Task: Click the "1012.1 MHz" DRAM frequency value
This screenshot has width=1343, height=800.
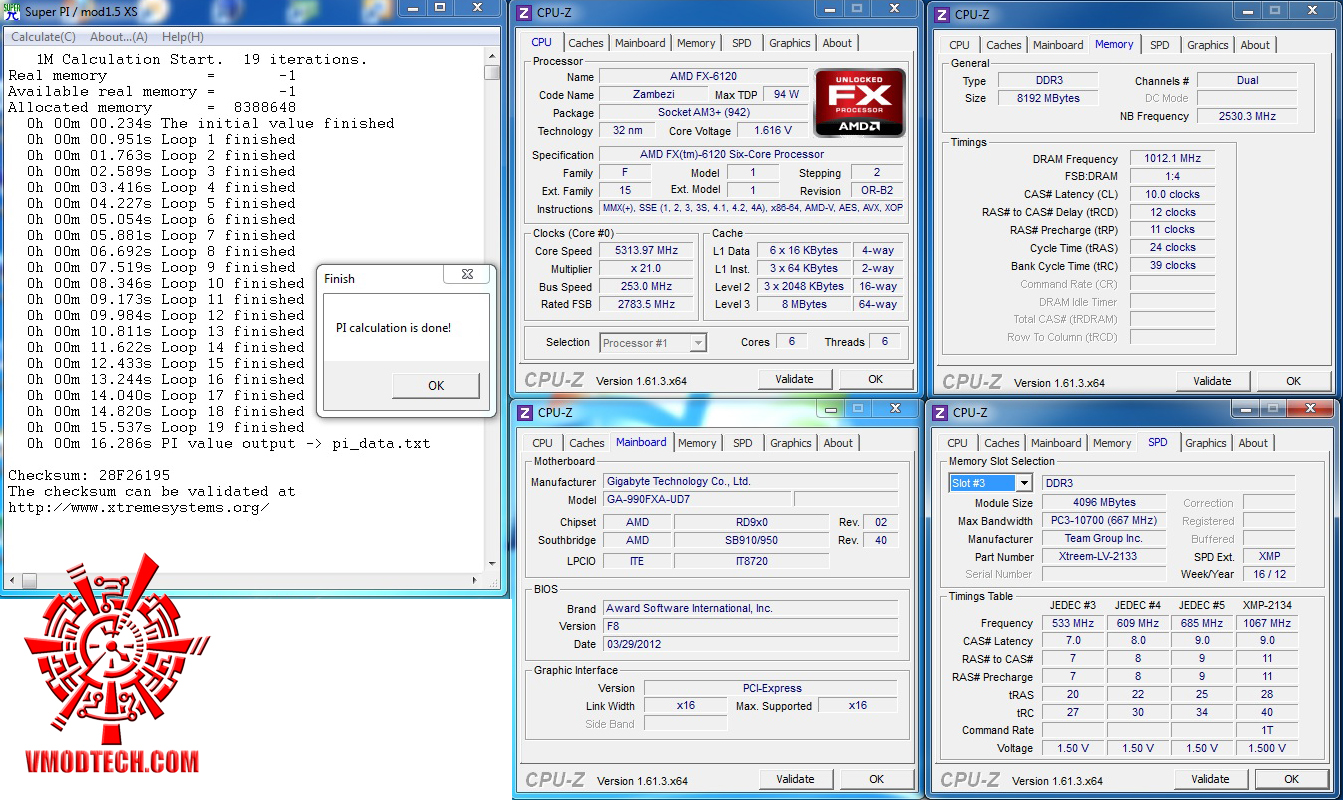Action: point(1172,159)
